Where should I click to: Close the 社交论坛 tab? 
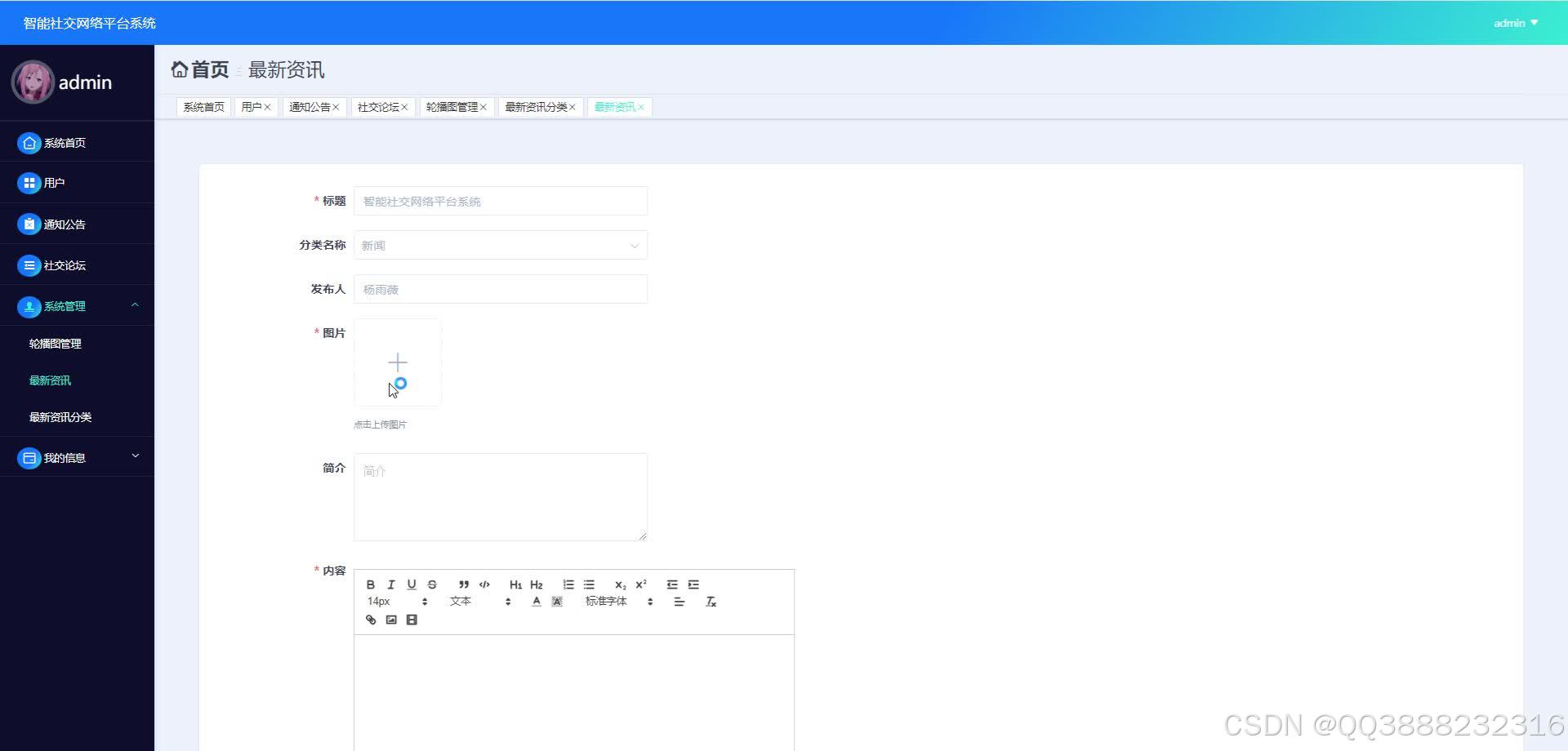tap(404, 107)
